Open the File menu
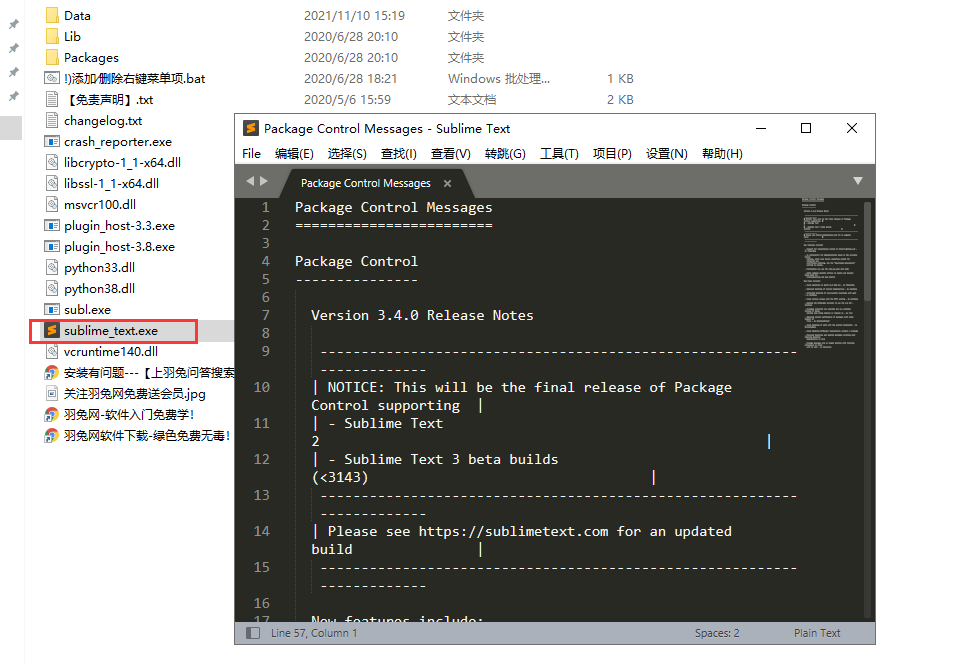Viewport: 962px width, 665px height. (252, 153)
